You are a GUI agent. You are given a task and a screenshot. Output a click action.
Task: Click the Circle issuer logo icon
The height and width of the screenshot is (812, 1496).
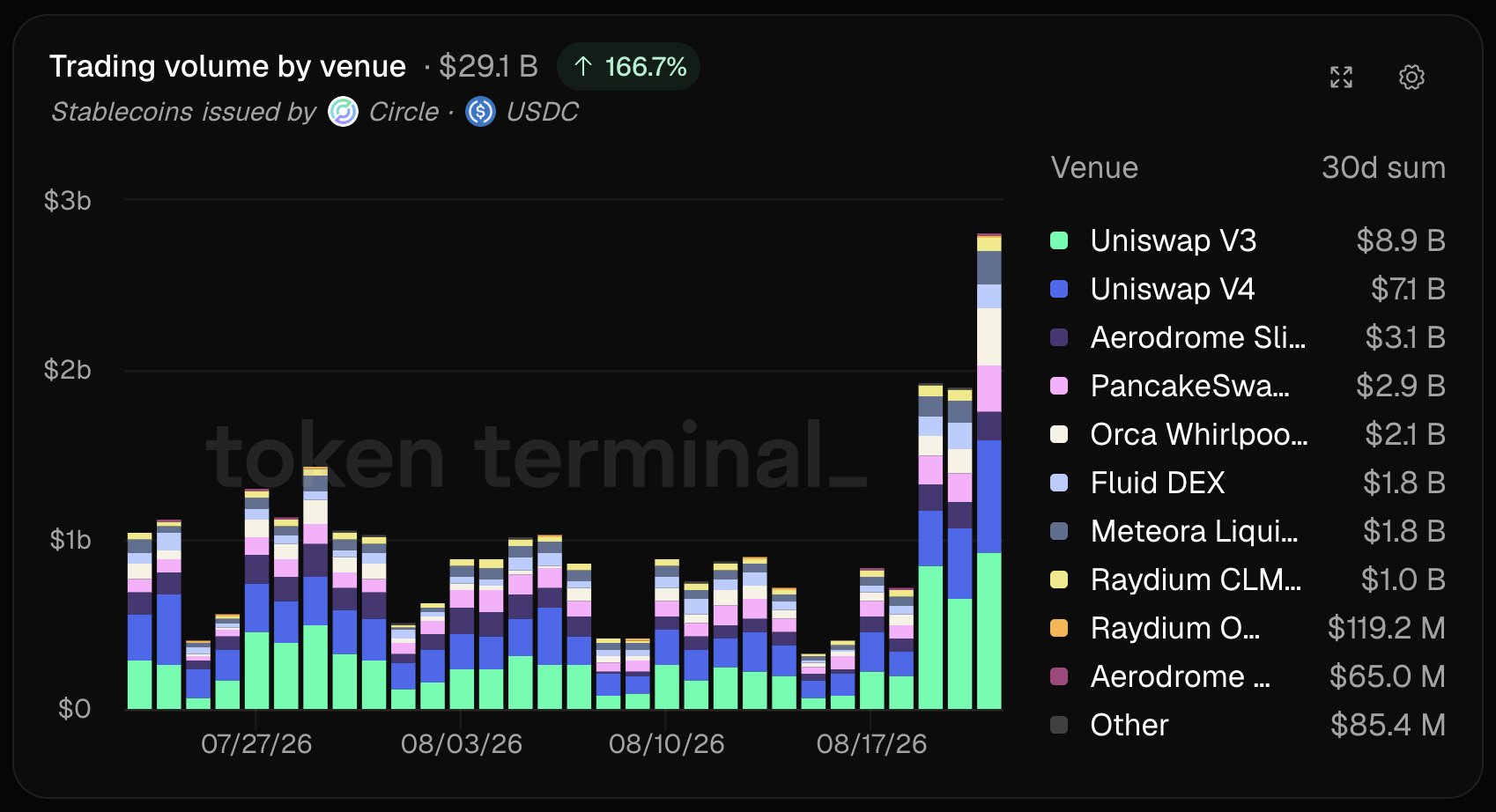tap(343, 112)
